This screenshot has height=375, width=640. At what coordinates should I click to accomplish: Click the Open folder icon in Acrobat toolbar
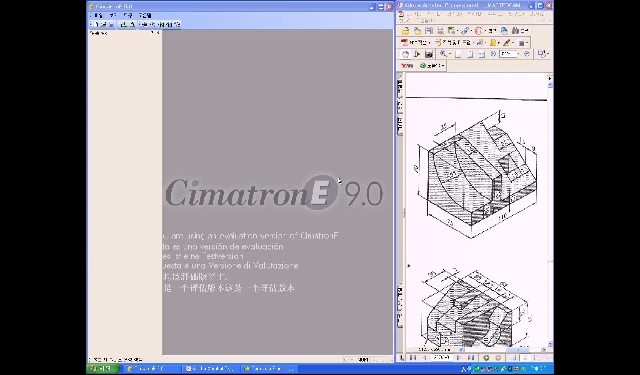406,31
